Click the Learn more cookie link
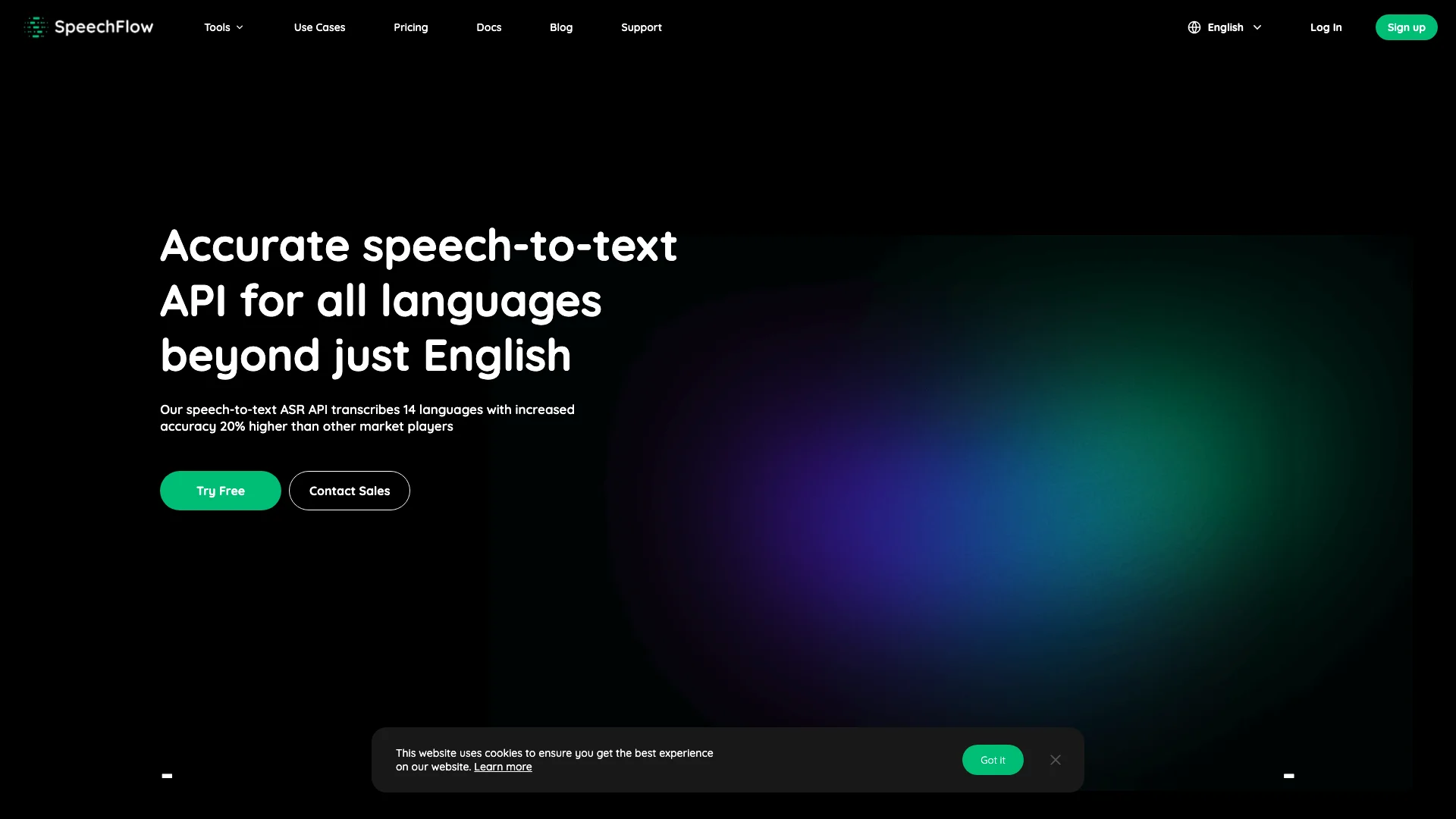 pos(503,766)
